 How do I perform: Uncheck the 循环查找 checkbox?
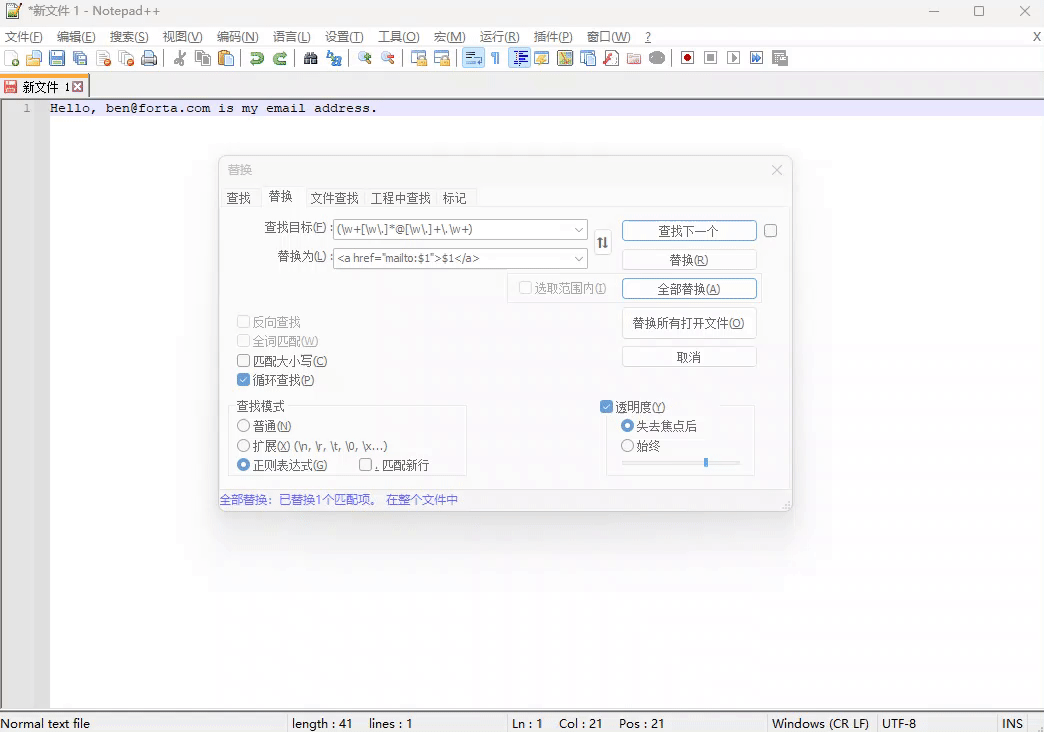[x=243, y=380]
